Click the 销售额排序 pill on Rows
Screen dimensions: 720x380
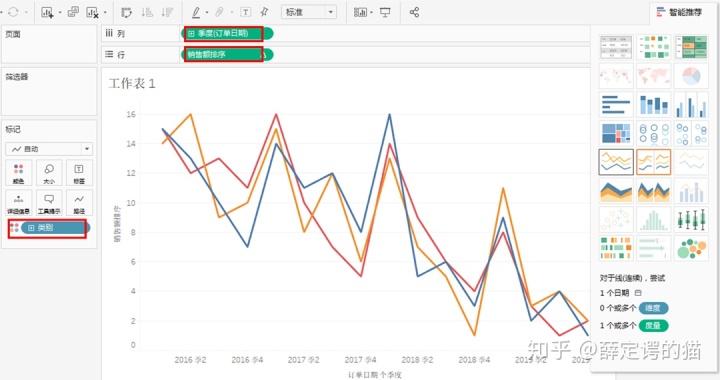click(x=228, y=55)
